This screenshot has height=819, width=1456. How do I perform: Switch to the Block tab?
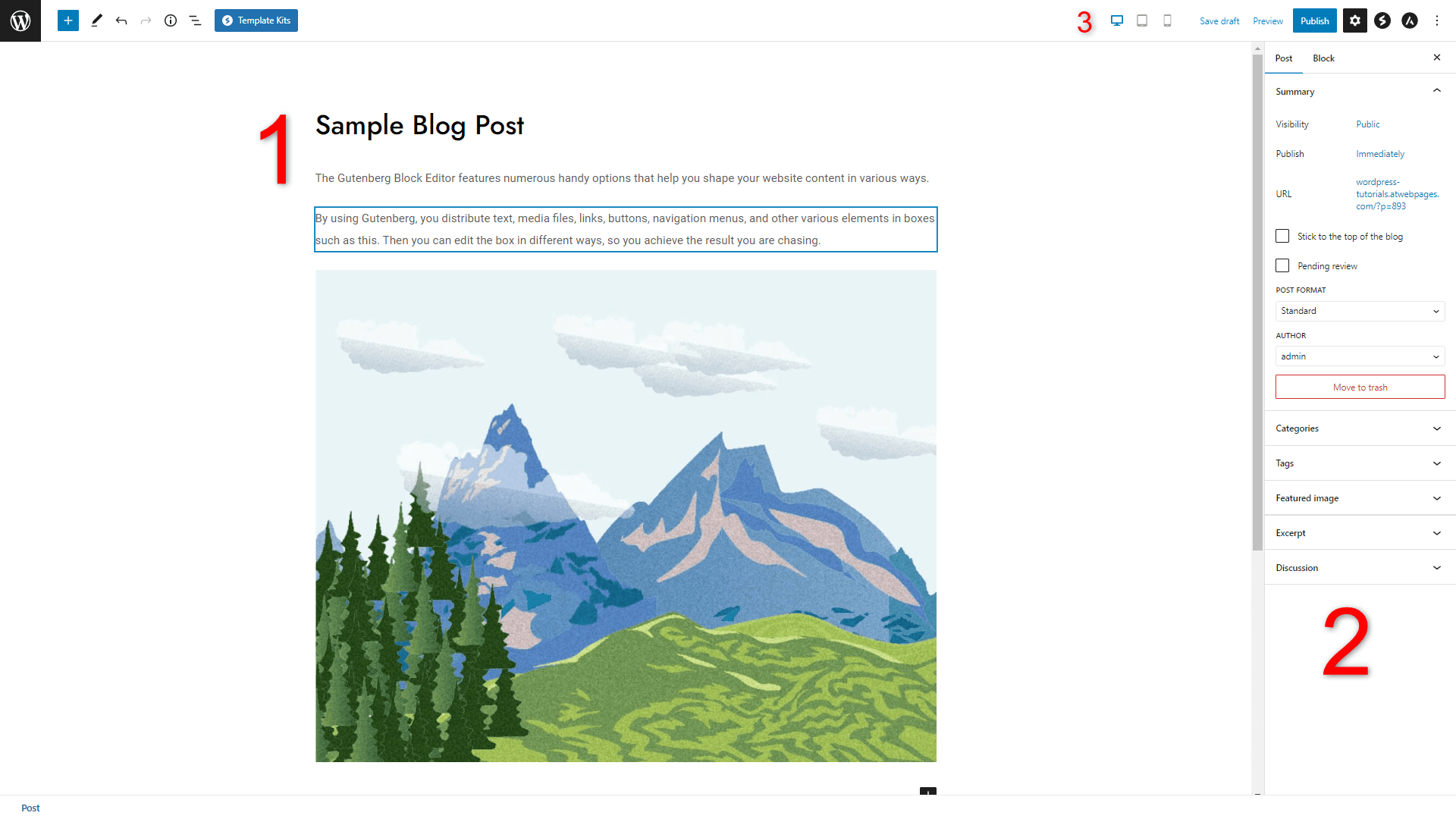(1323, 58)
